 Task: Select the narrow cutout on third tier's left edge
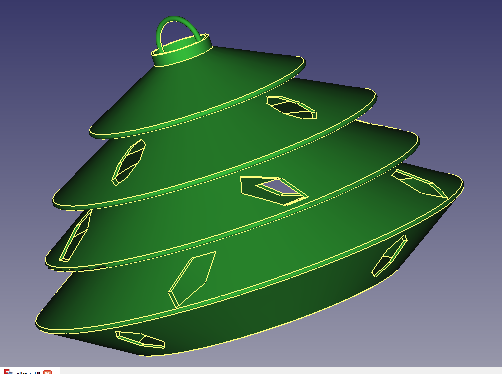(75, 236)
